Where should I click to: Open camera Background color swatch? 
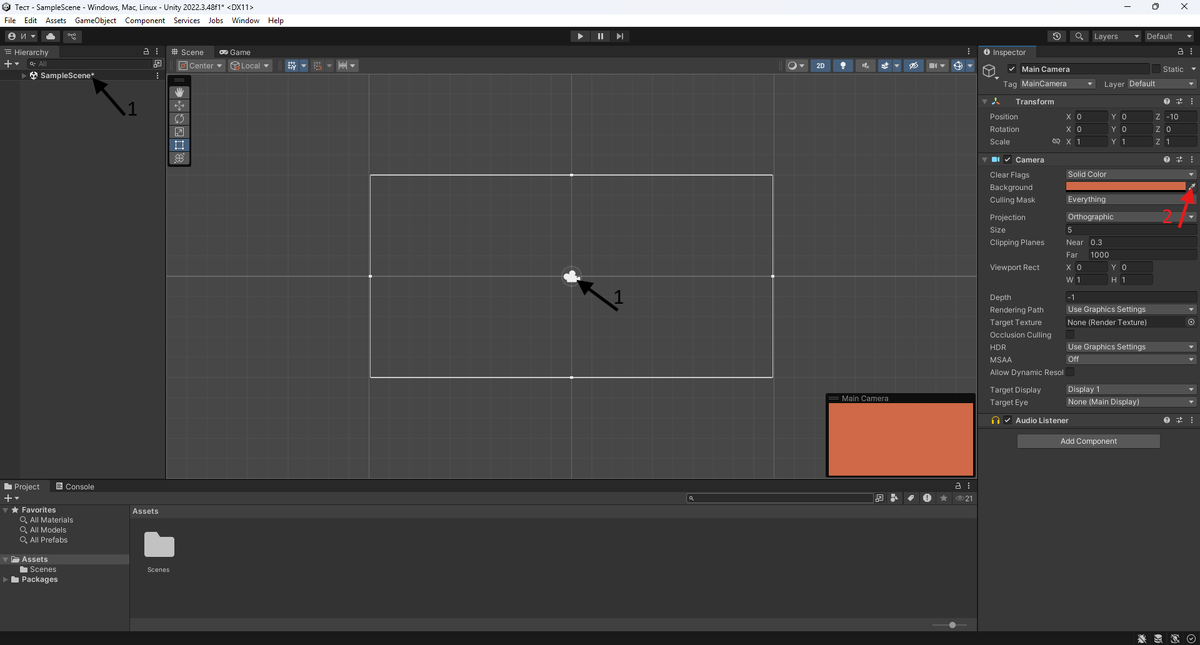1125,186
